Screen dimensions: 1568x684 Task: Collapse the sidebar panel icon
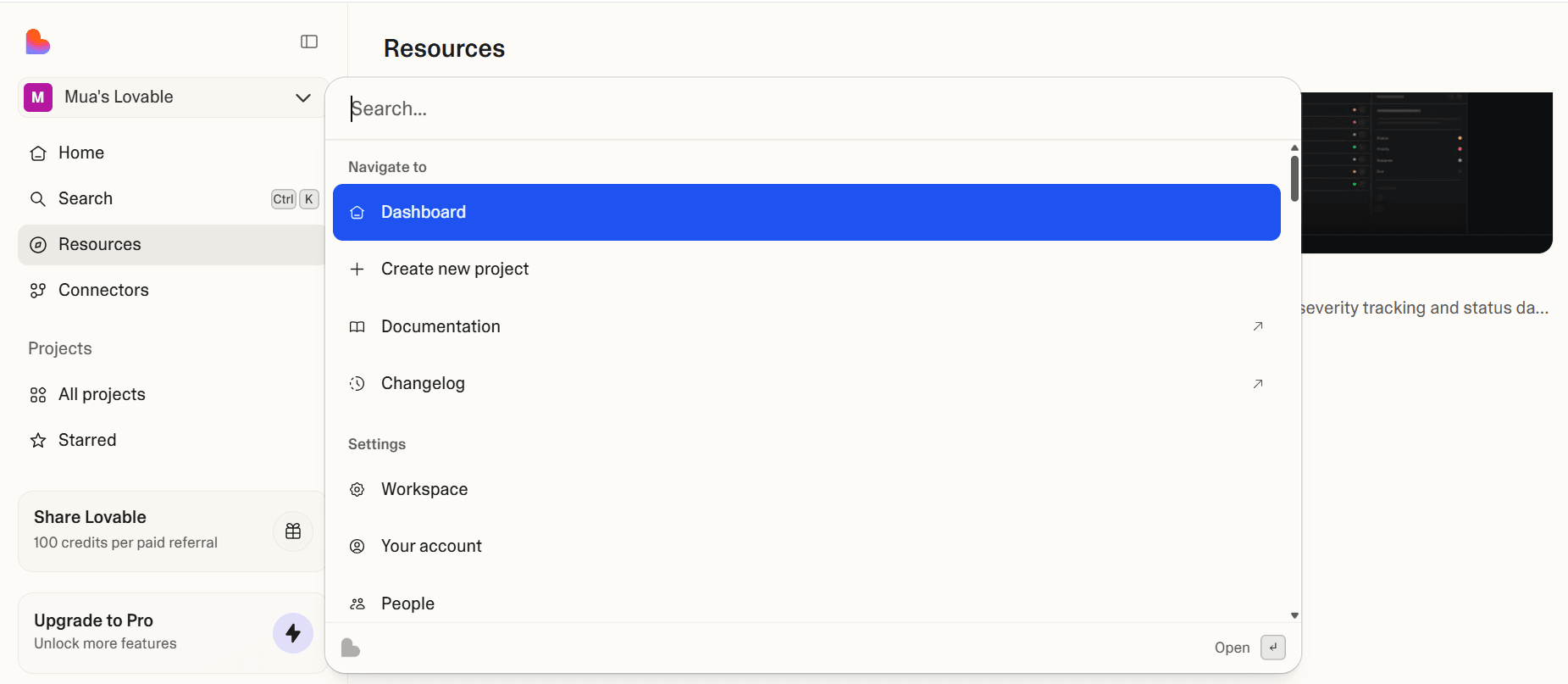click(x=309, y=42)
